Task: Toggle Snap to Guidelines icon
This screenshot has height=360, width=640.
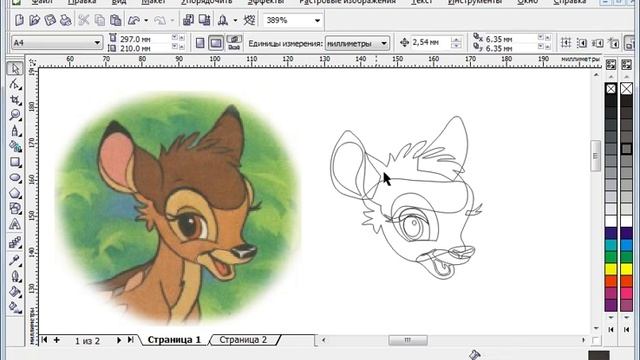Action: 582,42
